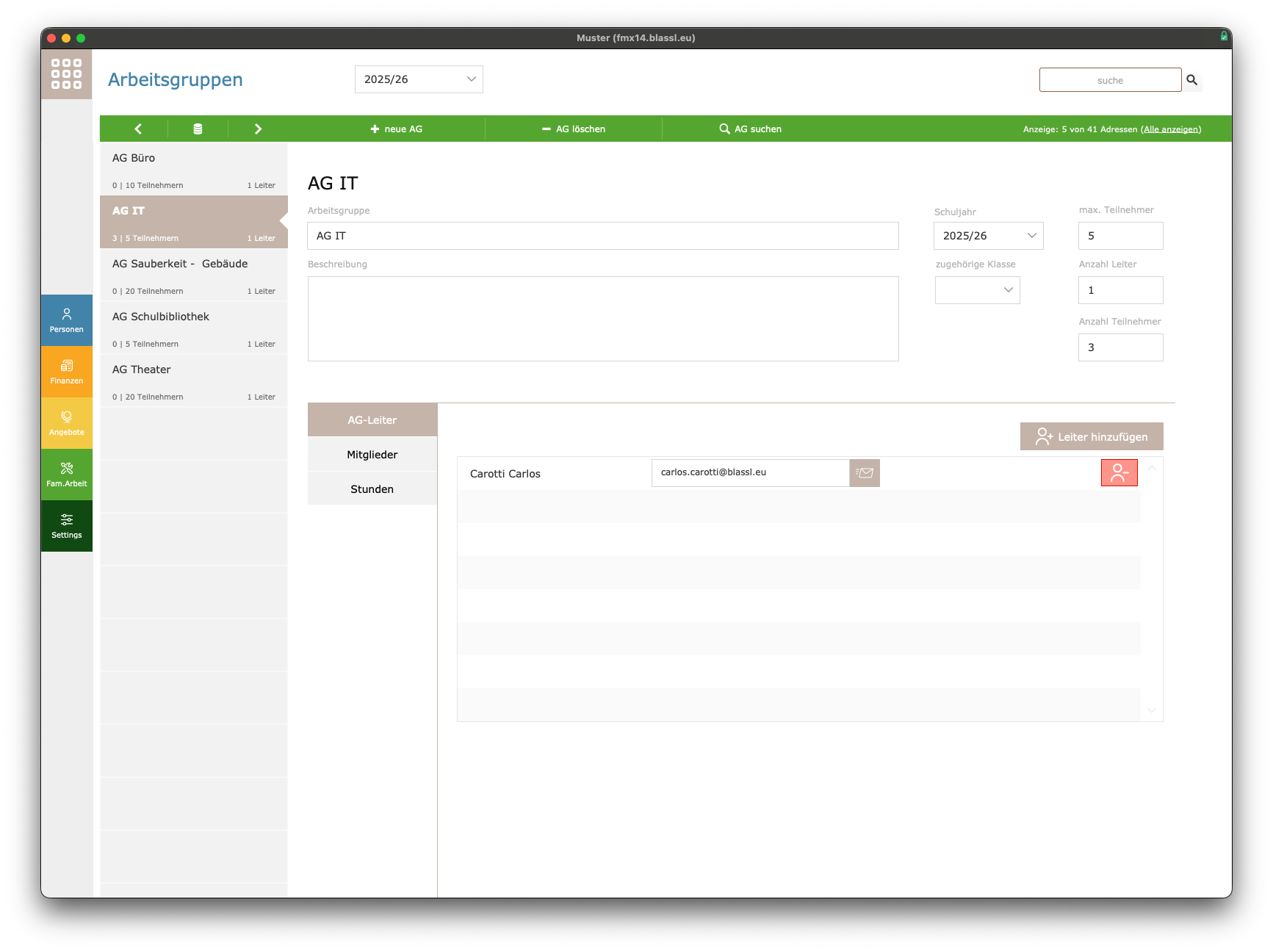Click Leiter hinzufügen button
The image size is (1273, 952).
pos(1092,436)
